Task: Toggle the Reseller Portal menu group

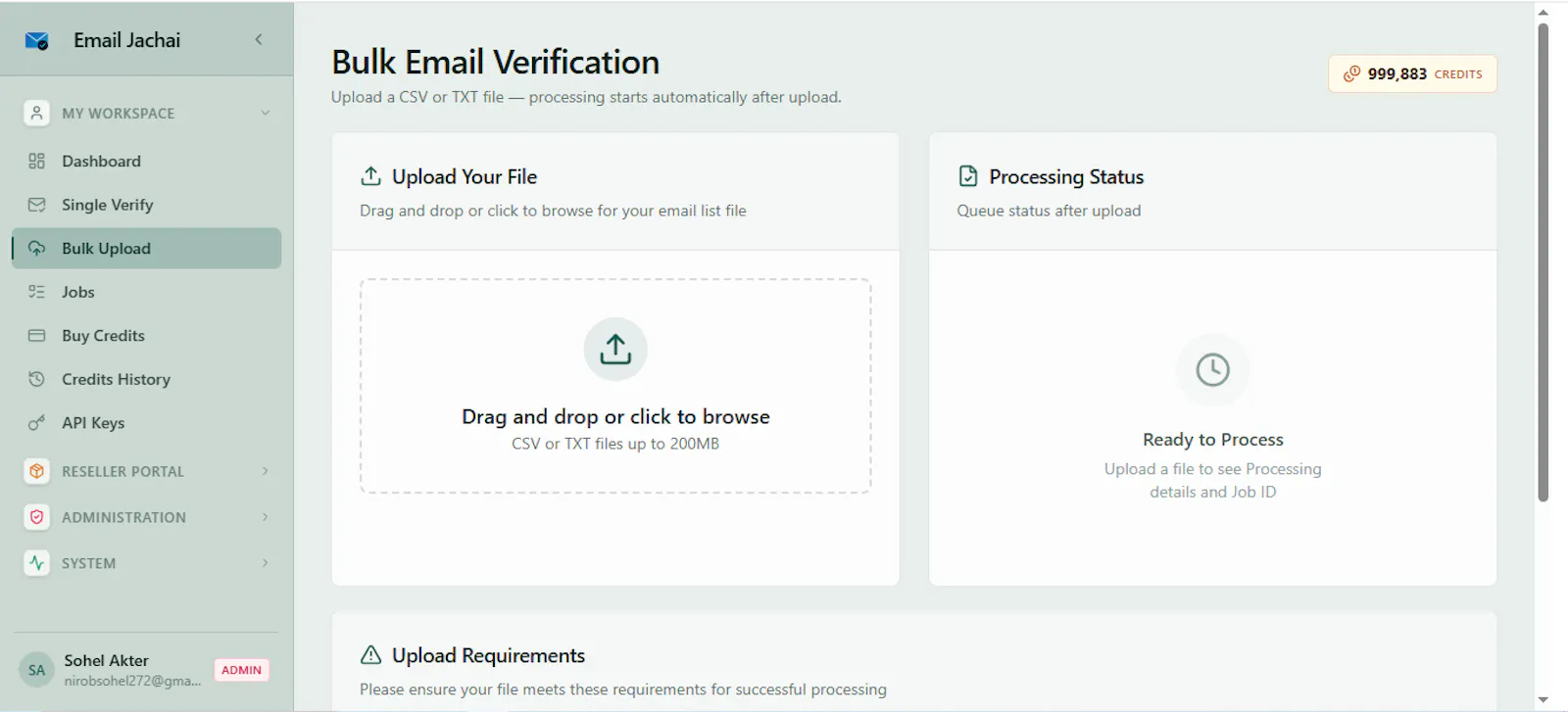Action: click(x=146, y=471)
